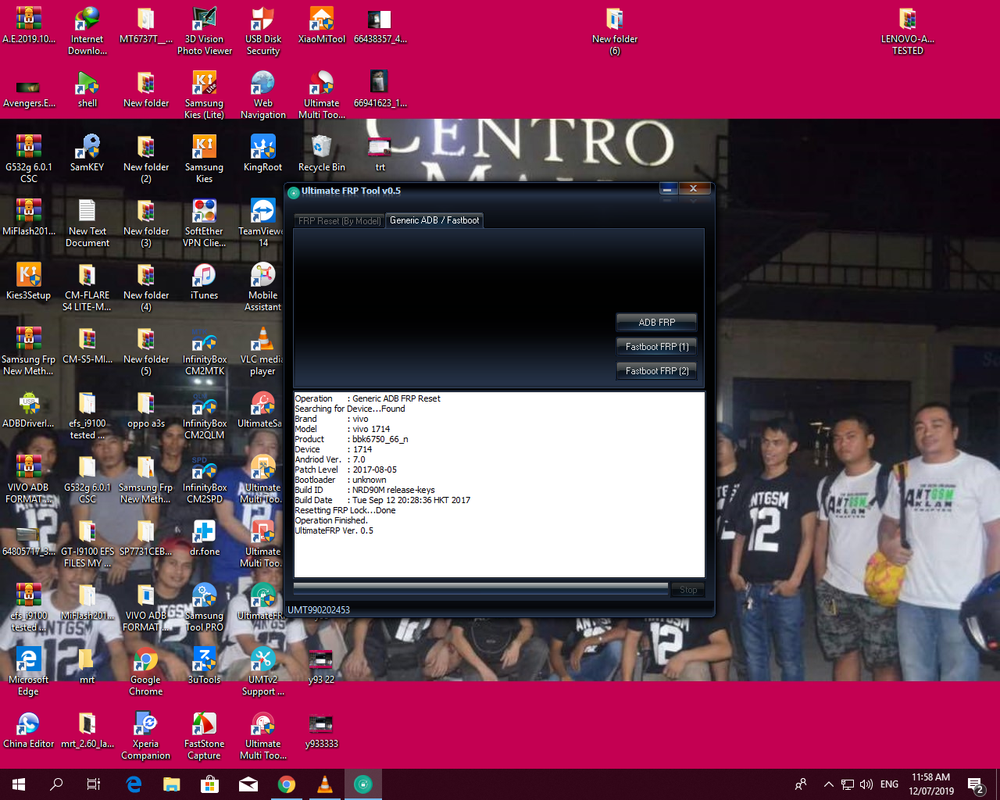The width and height of the screenshot is (1000, 800).
Task: Open the Windows Start menu
Action: [18, 784]
